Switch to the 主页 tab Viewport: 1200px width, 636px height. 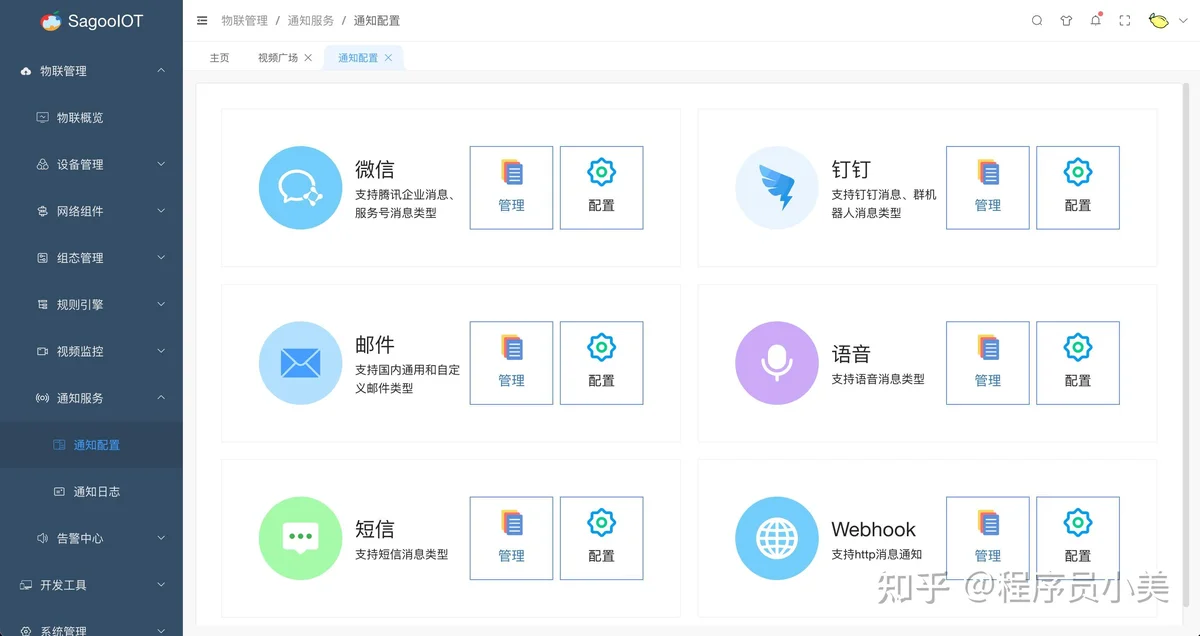pos(219,58)
